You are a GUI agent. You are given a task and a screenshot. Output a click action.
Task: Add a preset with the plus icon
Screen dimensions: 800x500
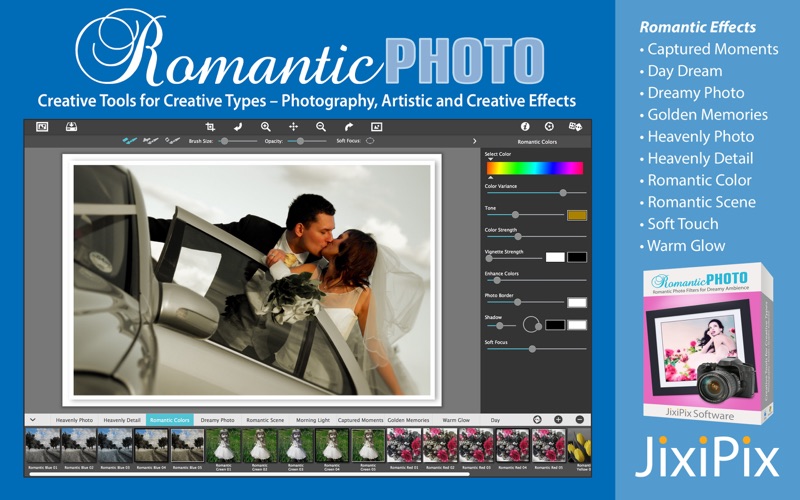click(x=558, y=419)
